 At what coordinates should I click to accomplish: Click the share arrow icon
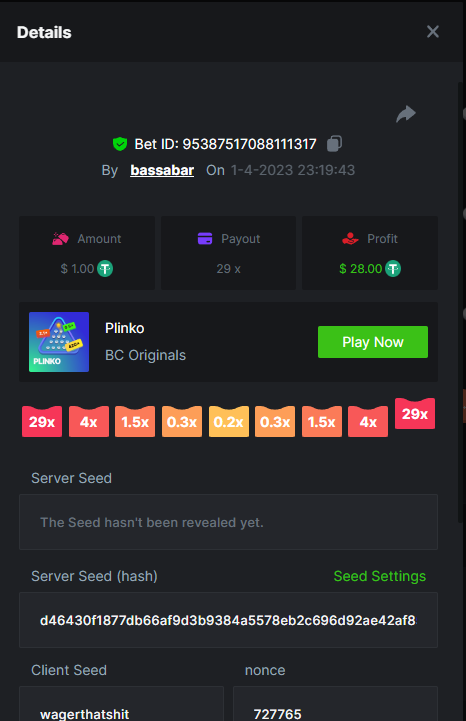coord(406,114)
